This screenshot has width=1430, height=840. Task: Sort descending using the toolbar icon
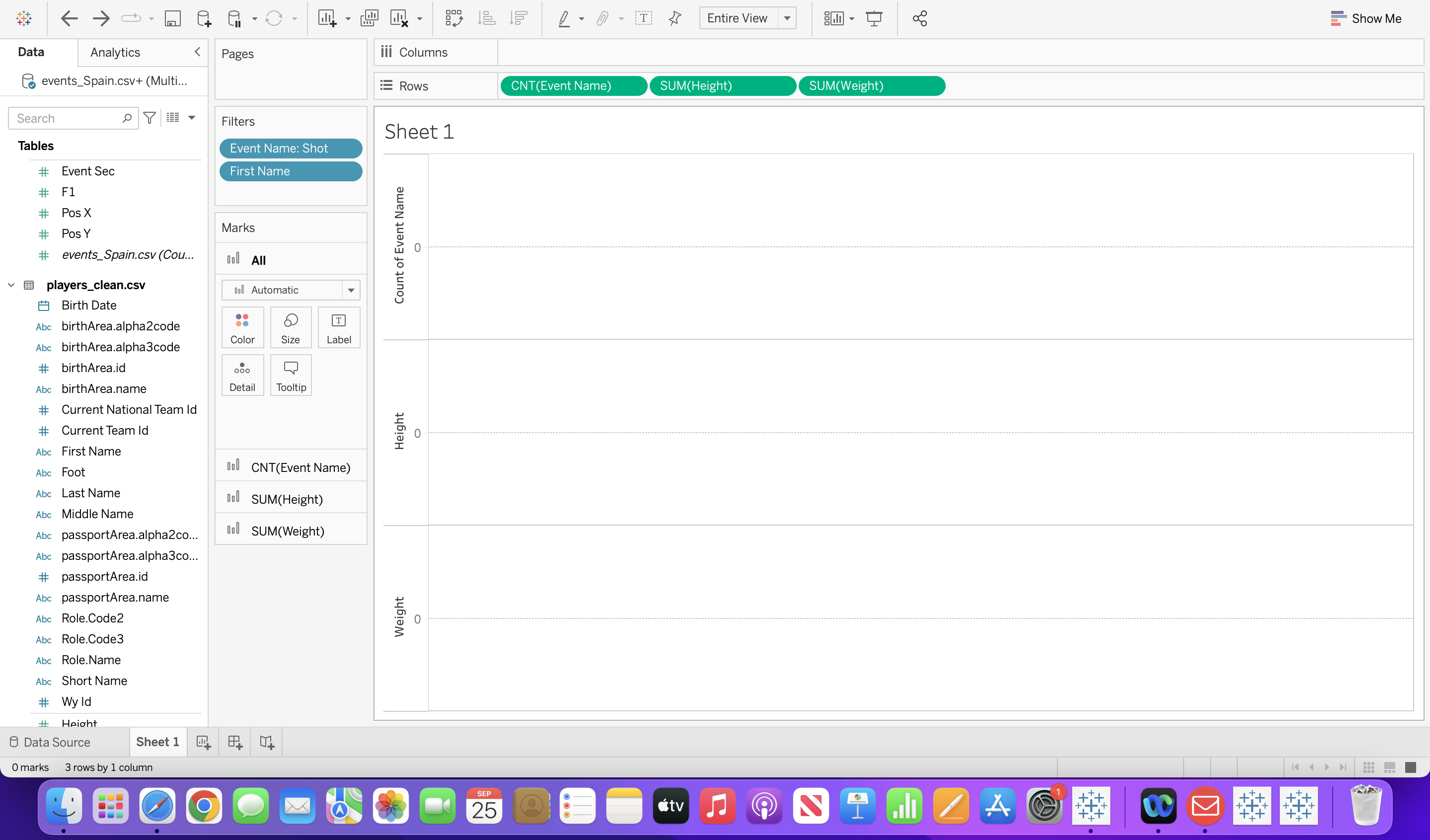[x=518, y=18]
